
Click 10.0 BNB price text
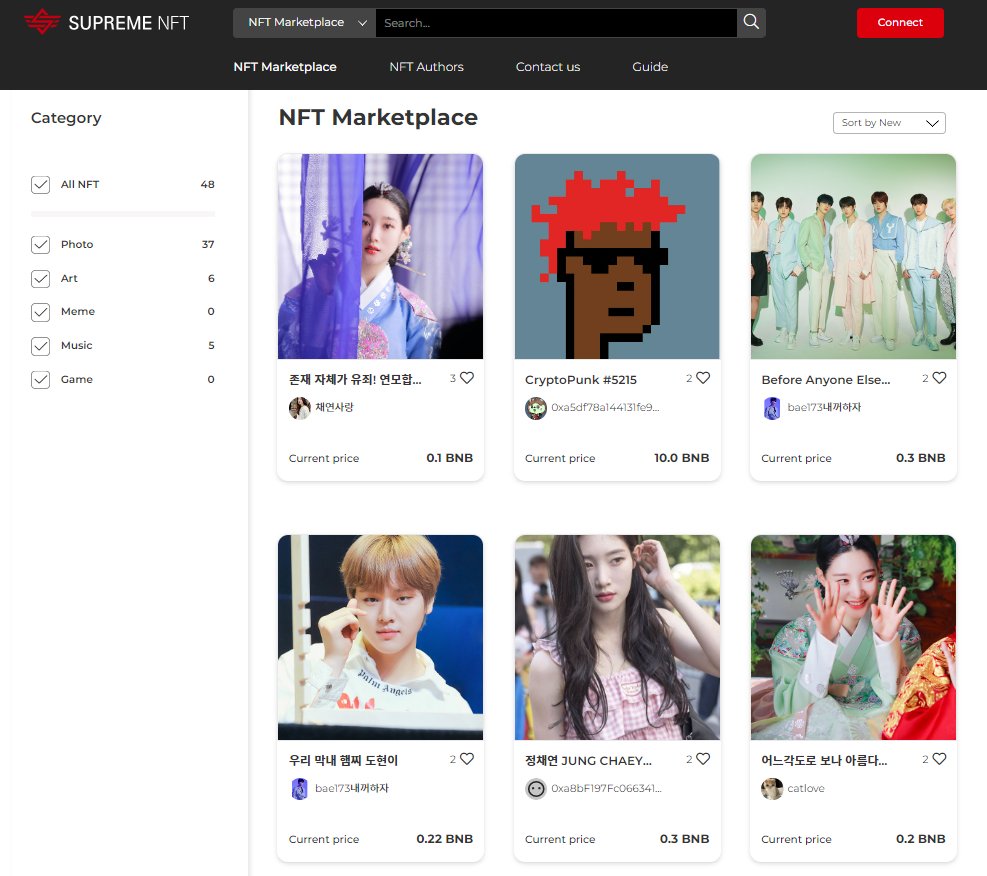(682, 458)
